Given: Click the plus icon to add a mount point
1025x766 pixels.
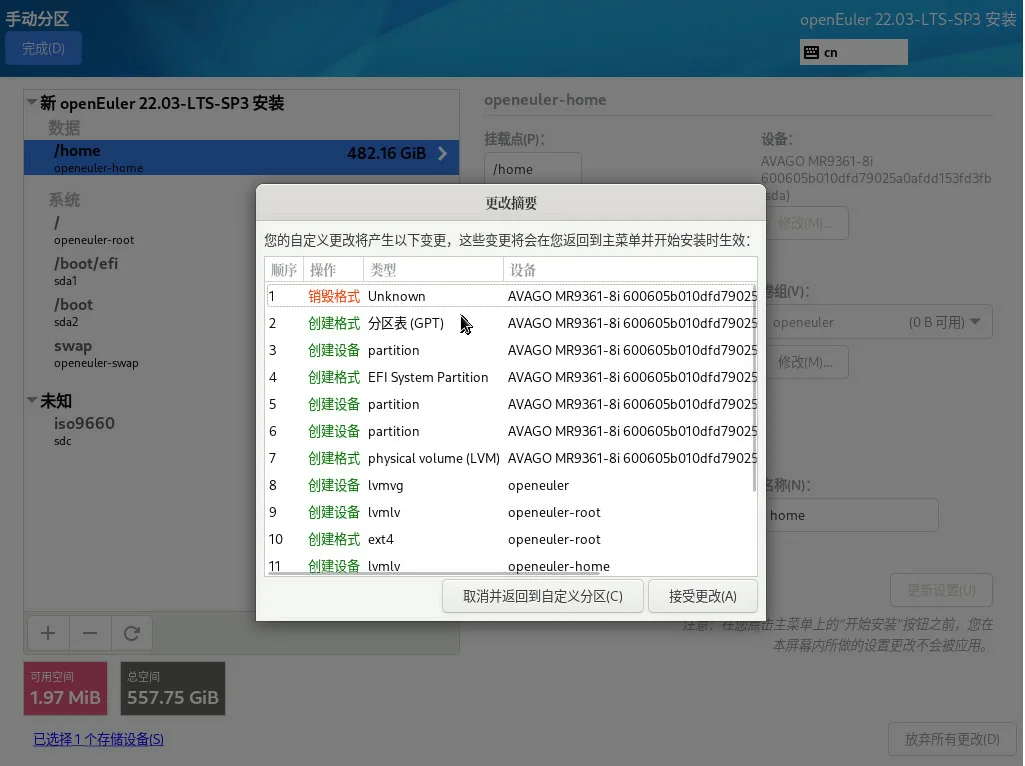Looking at the screenshot, I should [x=48, y=633].
